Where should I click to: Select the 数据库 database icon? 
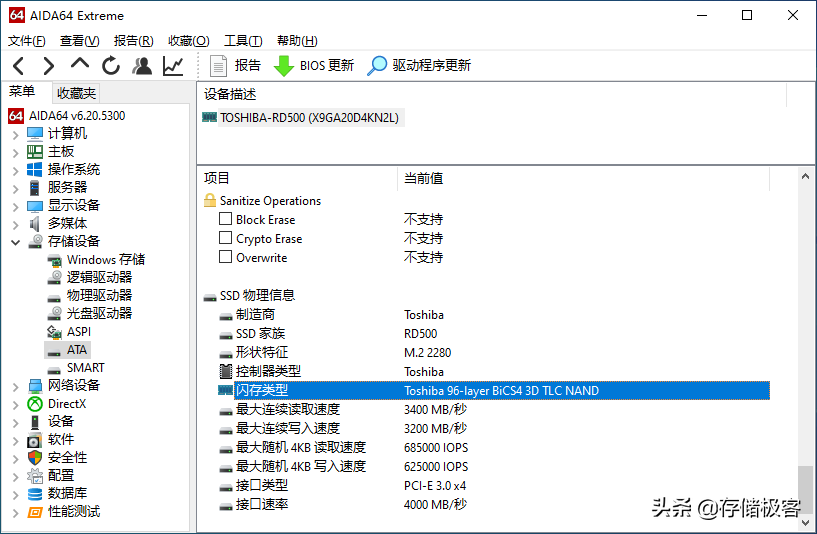(x=35, y=493)
